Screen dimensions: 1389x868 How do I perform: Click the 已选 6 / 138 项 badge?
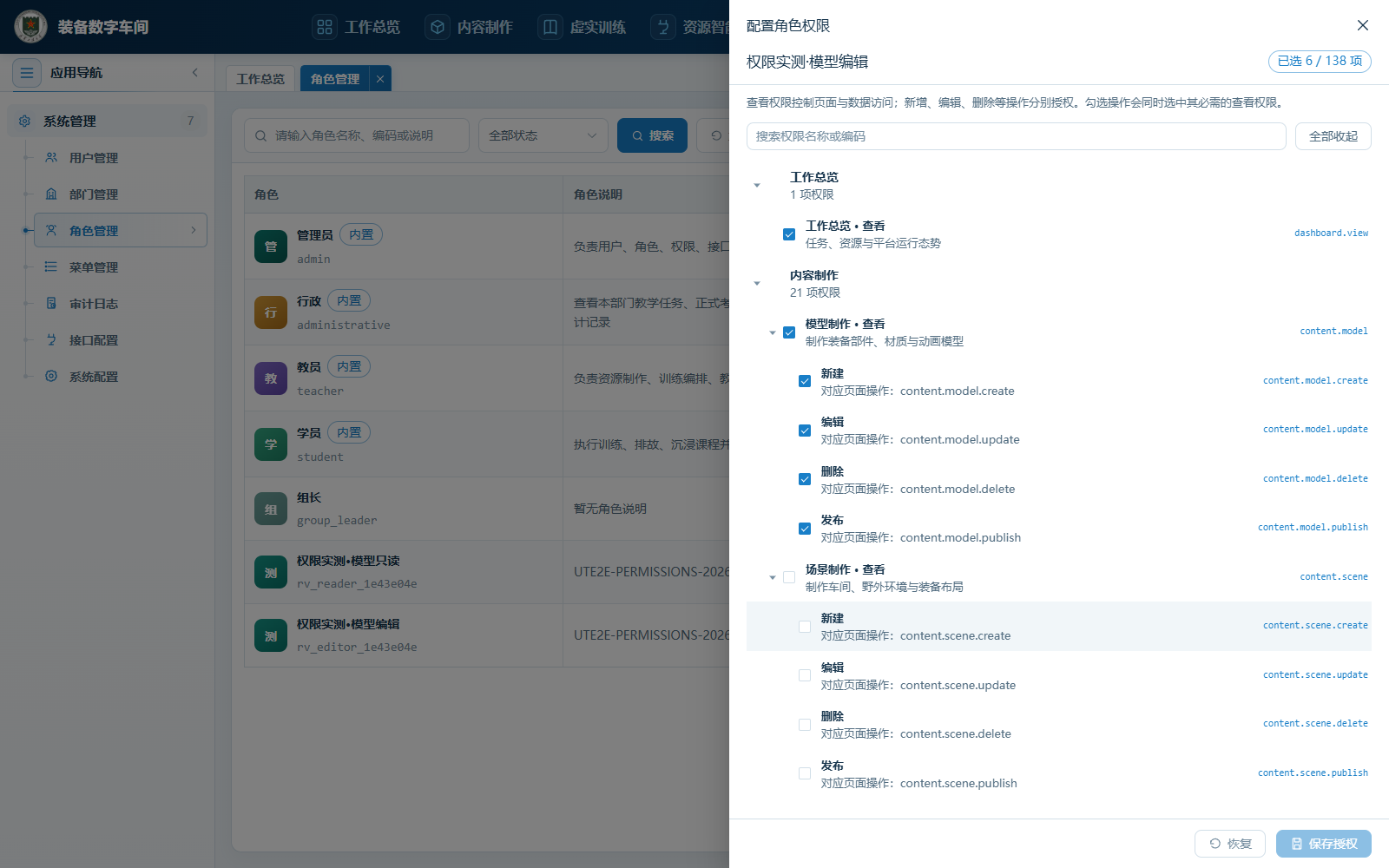click(x=1320, y=61)
